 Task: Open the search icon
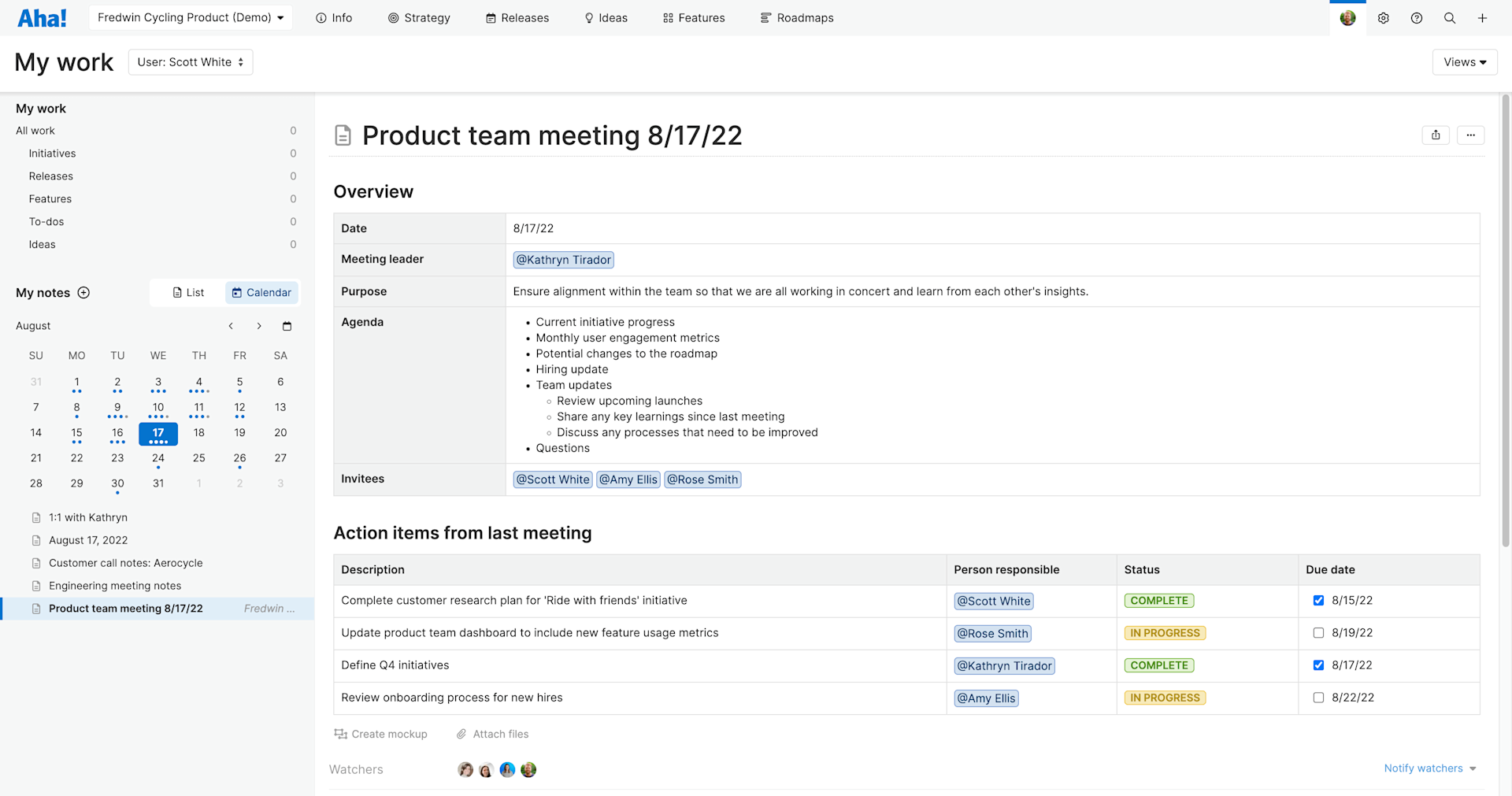click(x=1450, y=17)
